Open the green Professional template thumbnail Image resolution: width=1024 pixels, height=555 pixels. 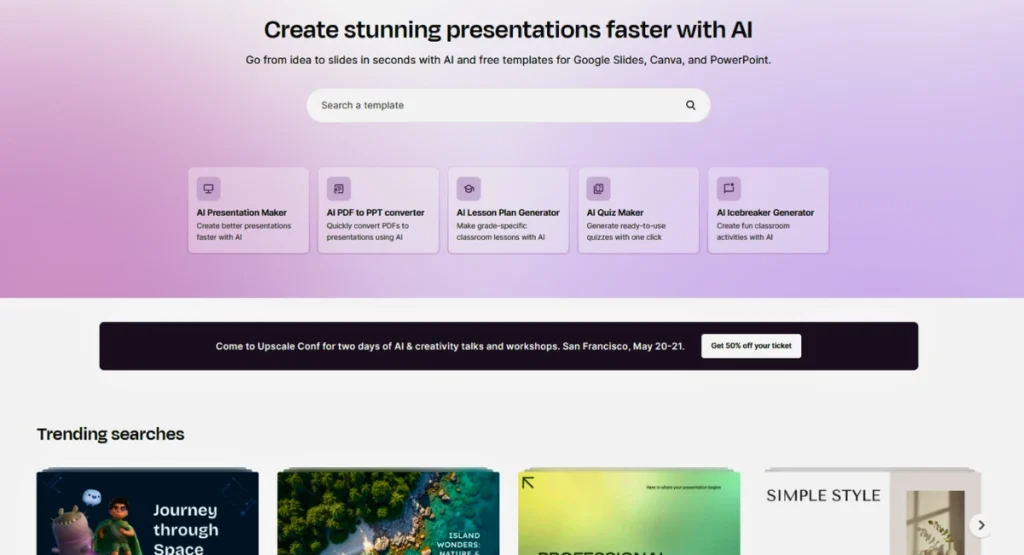click(630, 513)
